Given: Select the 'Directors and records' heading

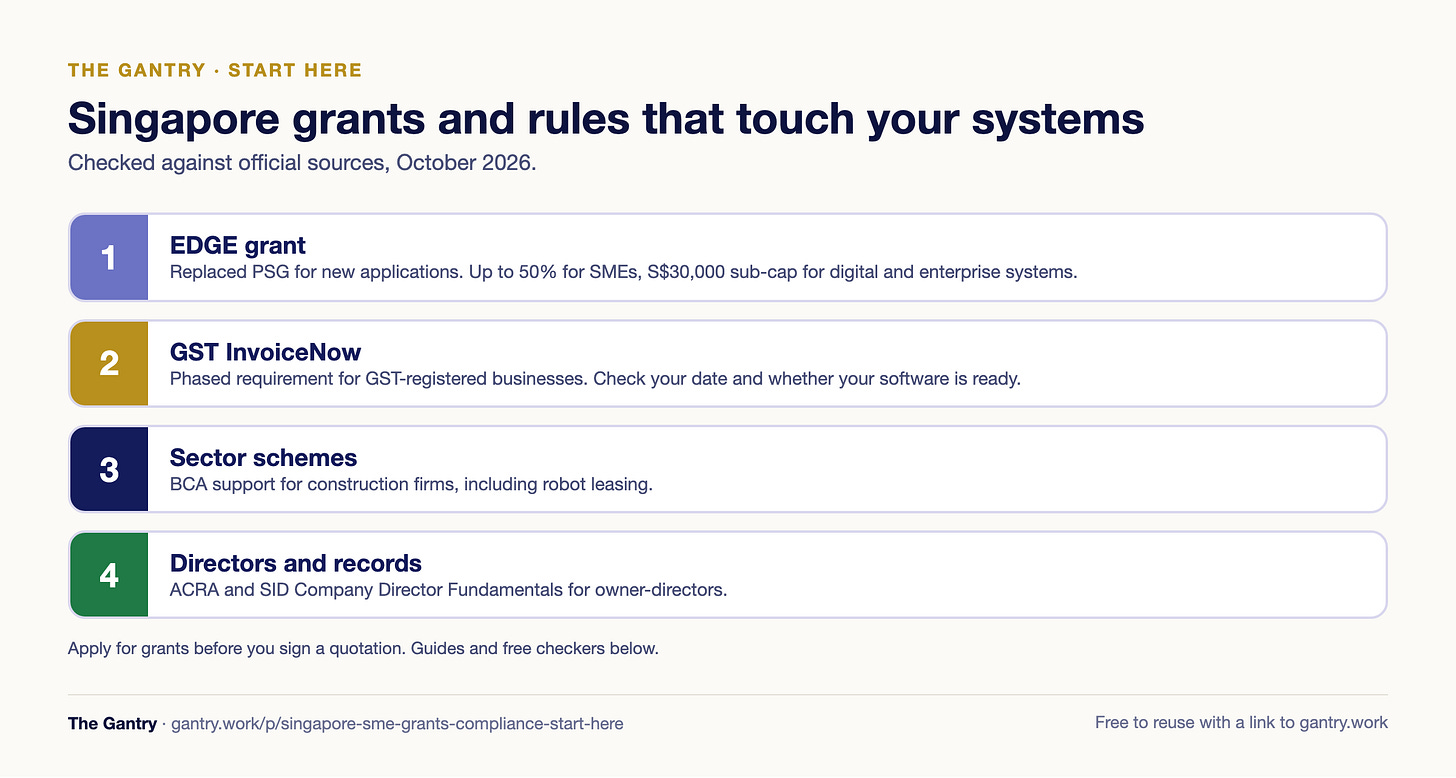Looking at the screenshot, I should (296, 563).
